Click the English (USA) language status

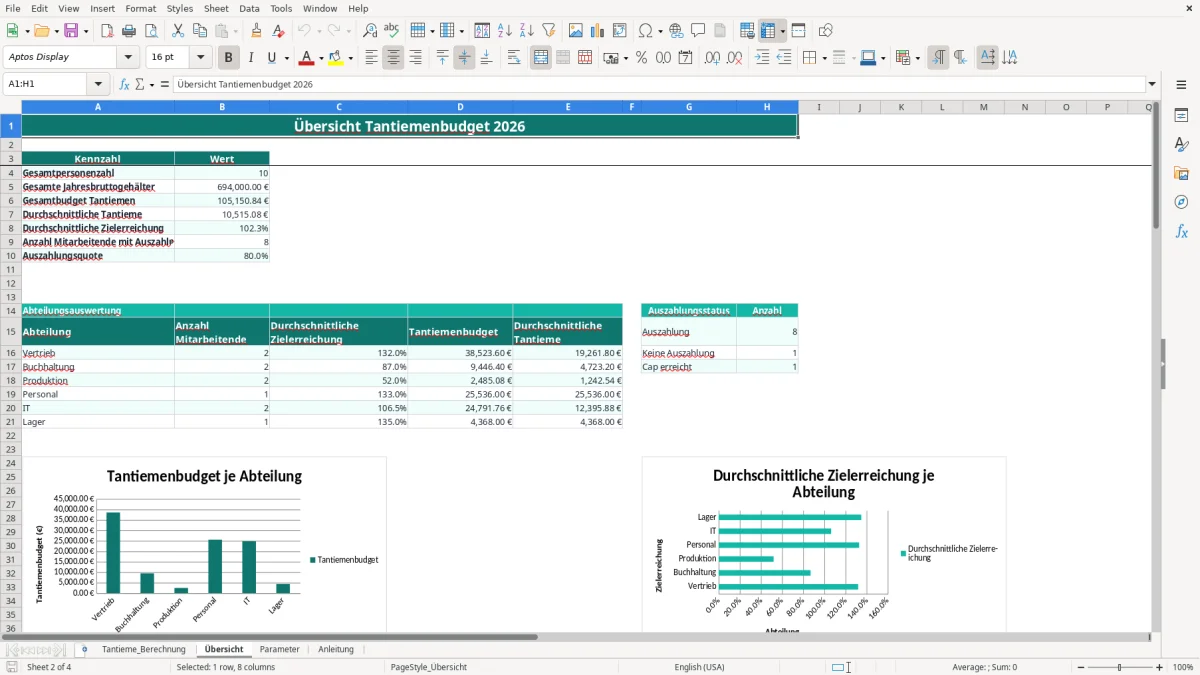coord(700,667)
